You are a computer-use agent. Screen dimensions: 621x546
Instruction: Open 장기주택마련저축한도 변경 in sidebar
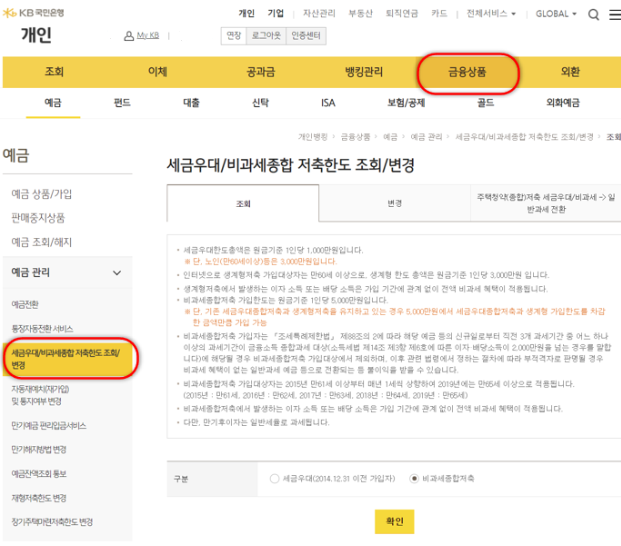pyautogui.click(x=52, y=522)
